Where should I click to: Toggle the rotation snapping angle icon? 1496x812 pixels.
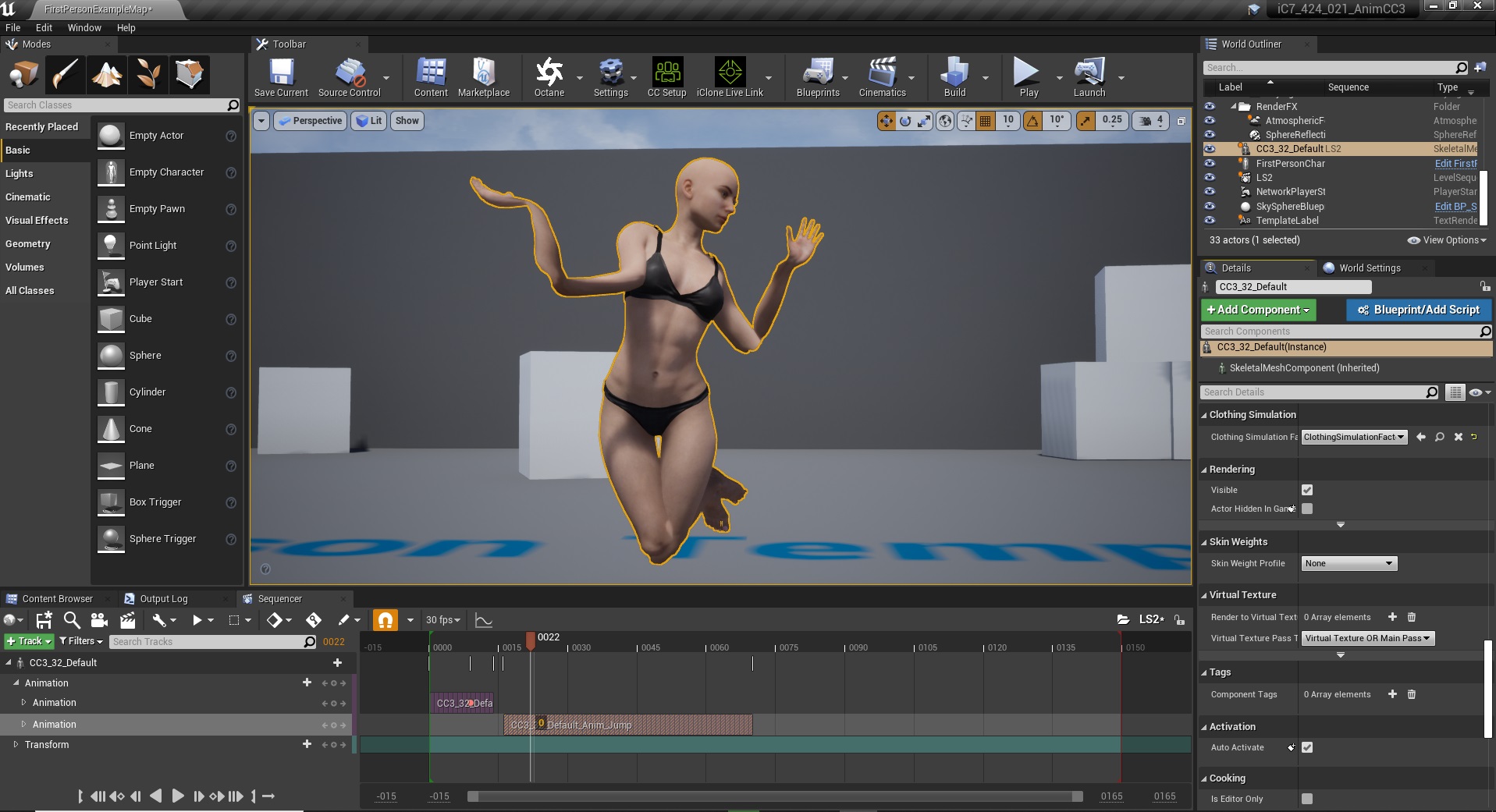(x=1032, y=121)
